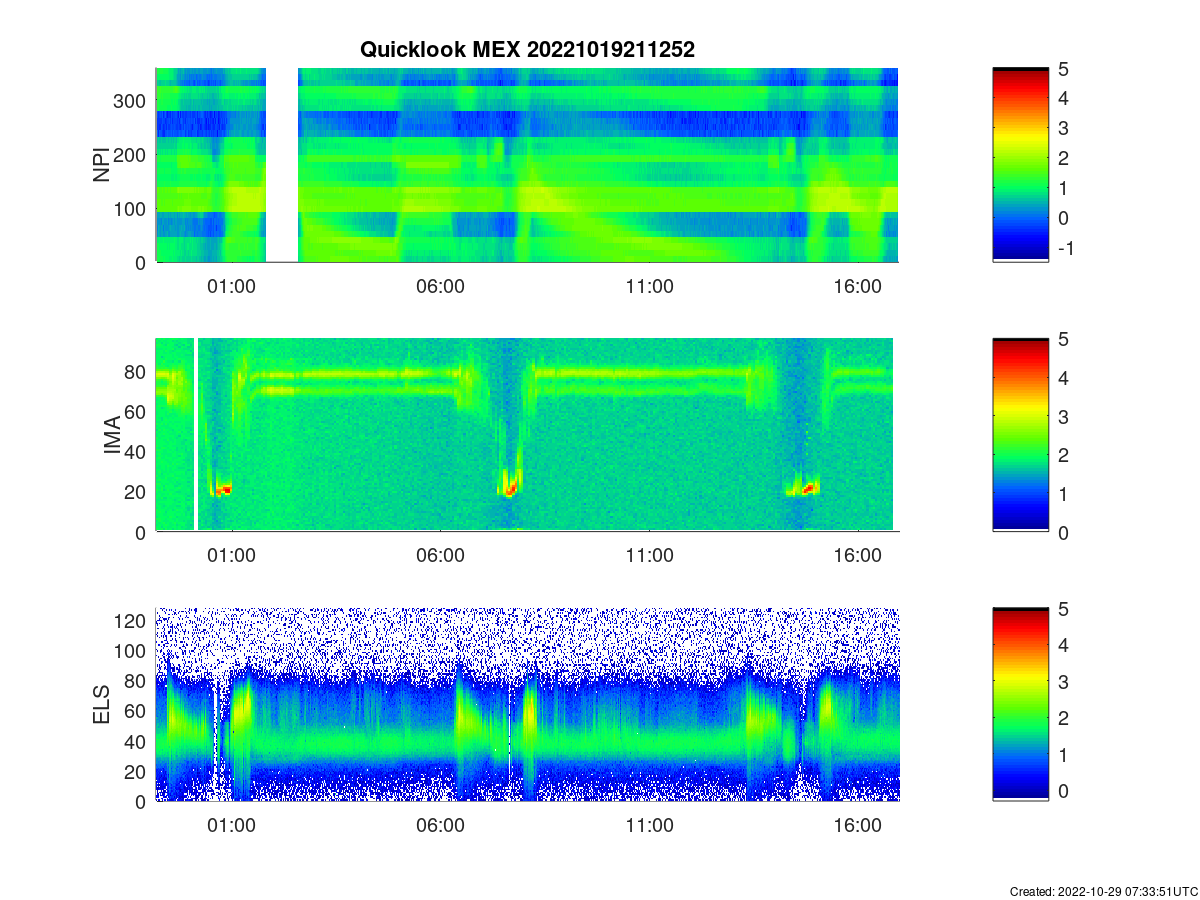The image size is (1200, 900).
Task: Click the white data gap in the NPI plot
Action: click(282, 165)
